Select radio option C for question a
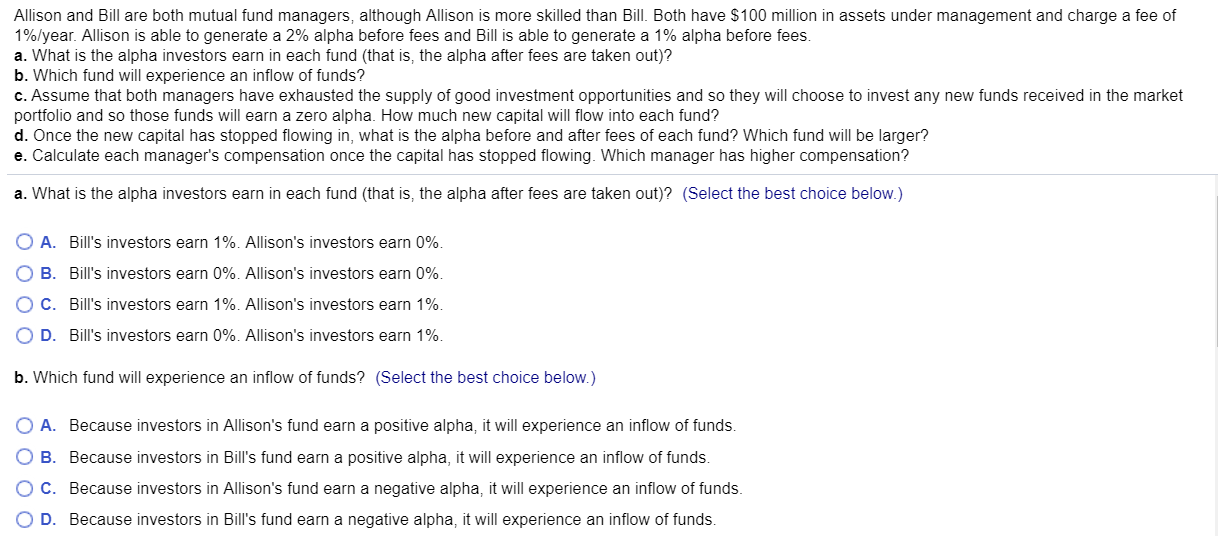The width and height of the screenshot is (1218, 536). 24,304
